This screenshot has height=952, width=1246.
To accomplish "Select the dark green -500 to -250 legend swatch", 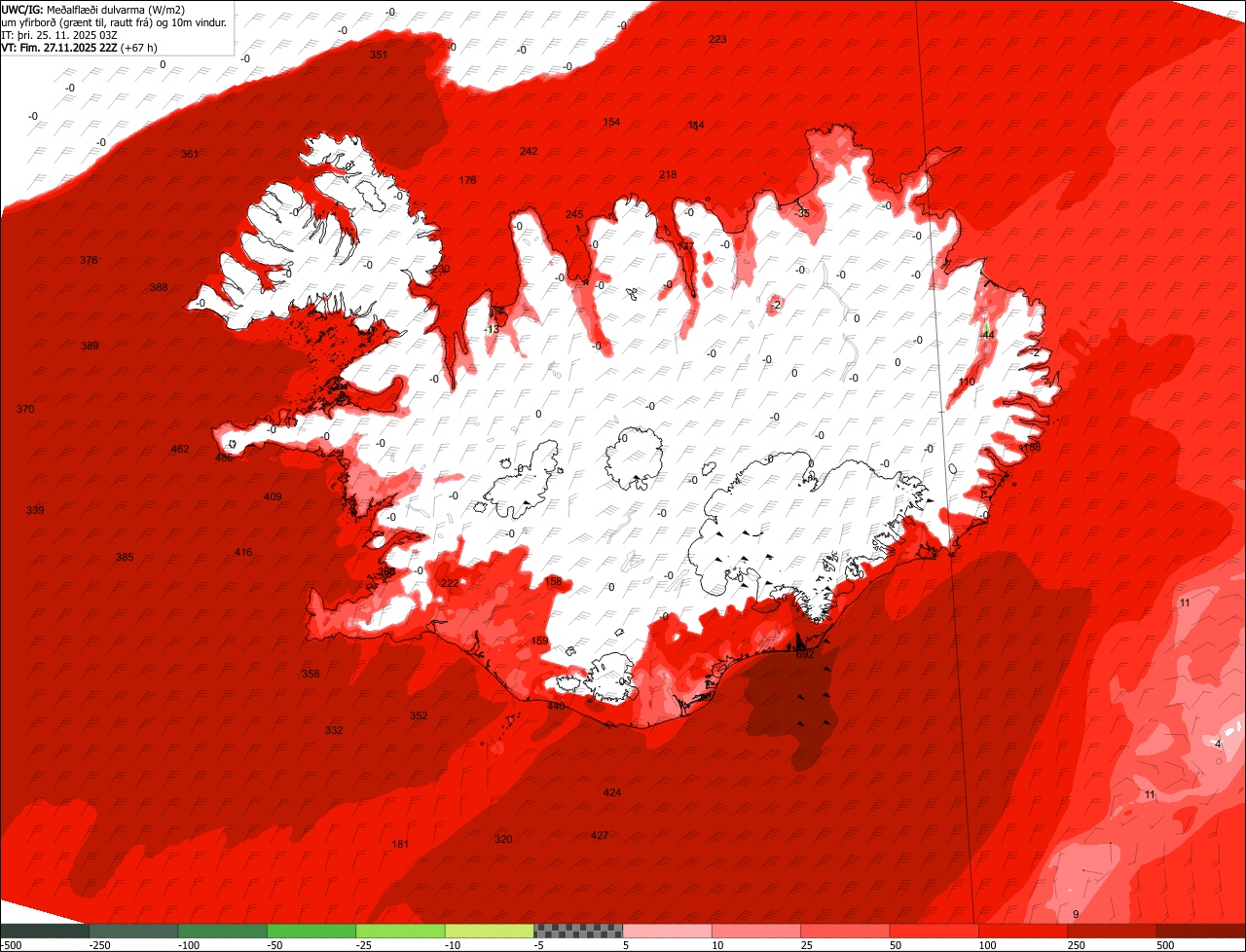I will [45, 931].
